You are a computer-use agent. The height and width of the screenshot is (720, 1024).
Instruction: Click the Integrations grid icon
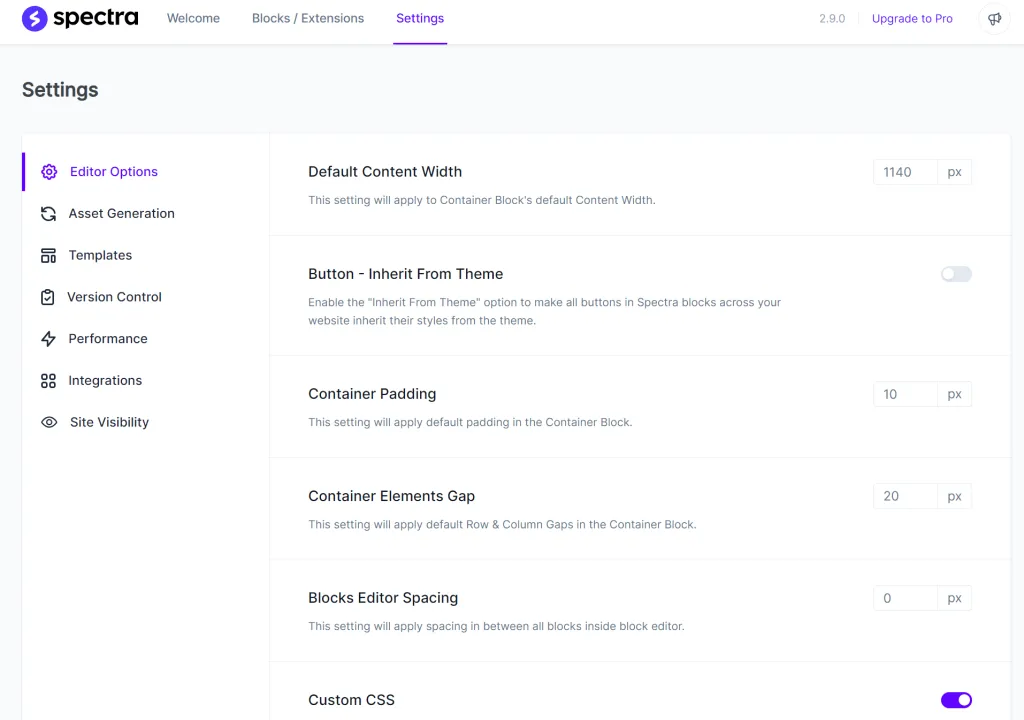[48, 381]
